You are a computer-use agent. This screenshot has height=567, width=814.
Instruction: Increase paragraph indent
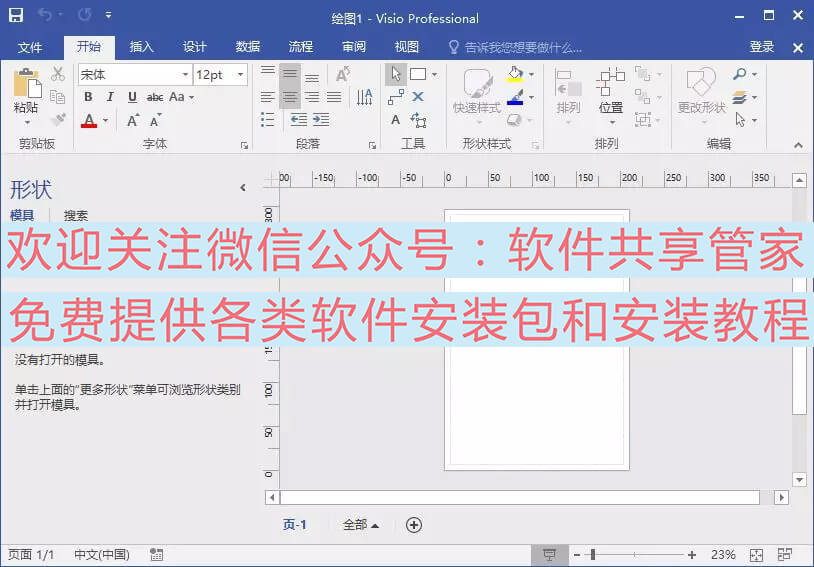tap(321, 120)
